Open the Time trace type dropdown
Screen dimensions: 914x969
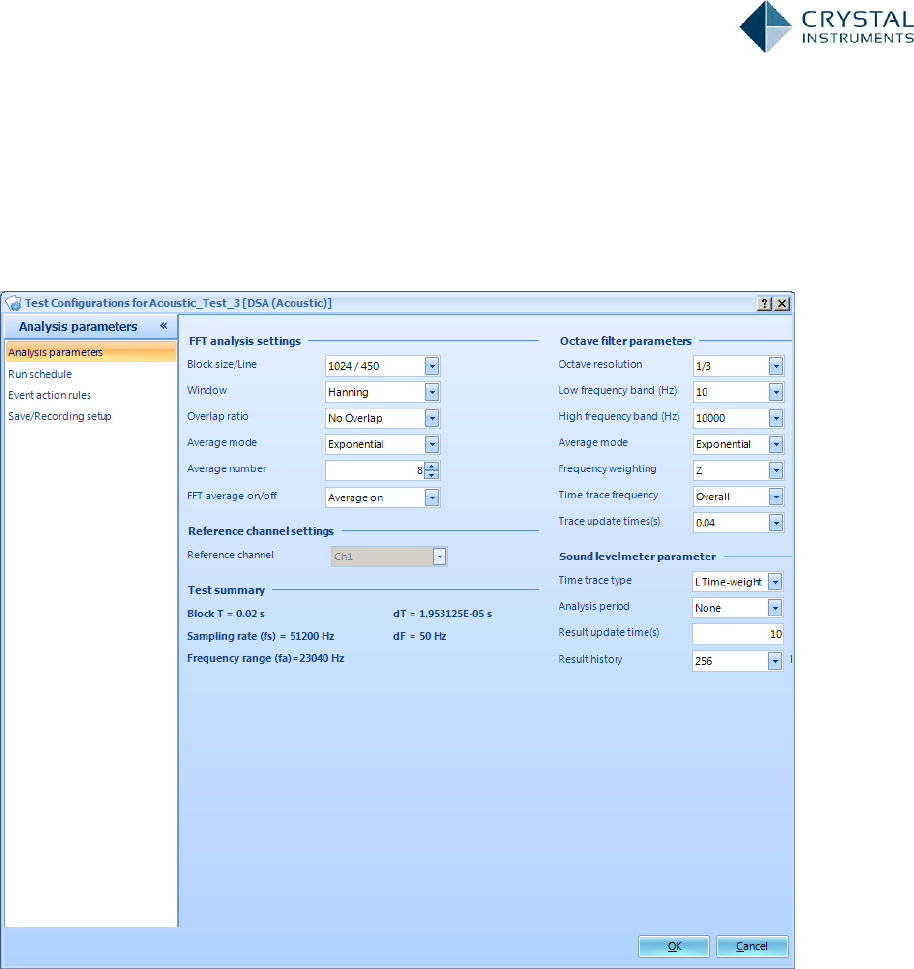tap(775, 582)
